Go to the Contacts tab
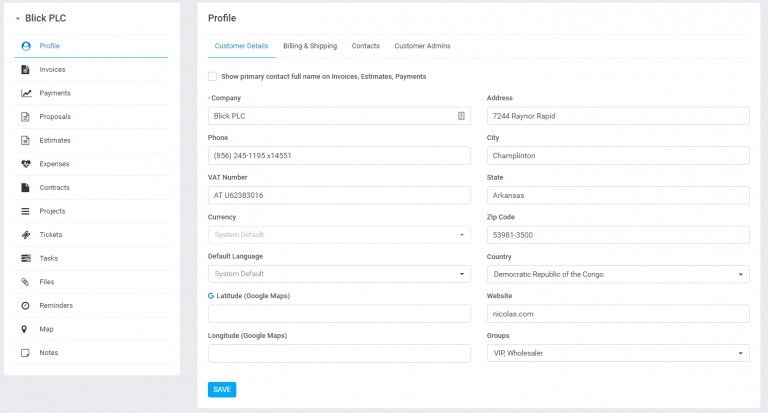Viewport: 768px width, 413px height. tap(365, 46)
